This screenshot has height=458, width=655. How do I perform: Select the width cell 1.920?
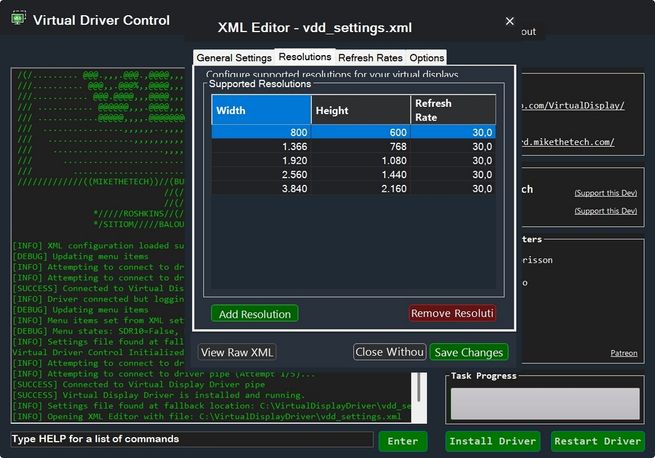[x=261, y=160]
